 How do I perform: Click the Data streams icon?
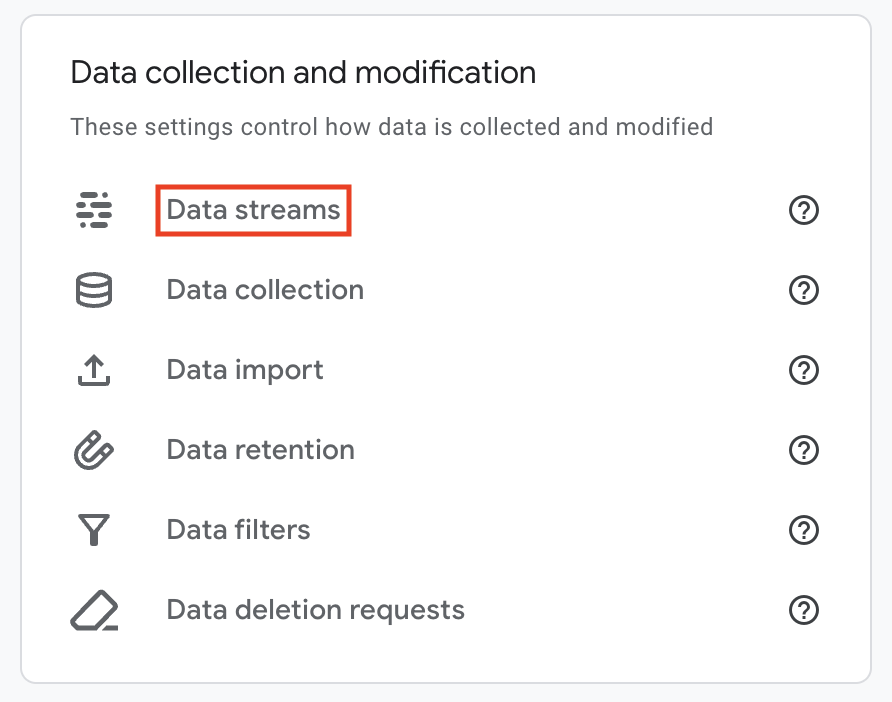[x=93, y=210]
